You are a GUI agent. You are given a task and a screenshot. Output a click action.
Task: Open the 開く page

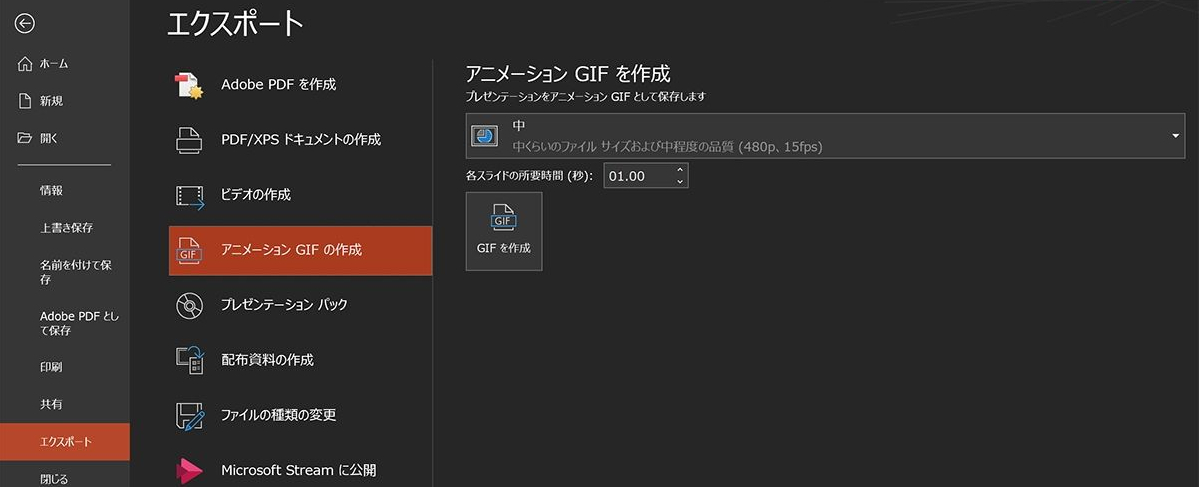[65, 138]
